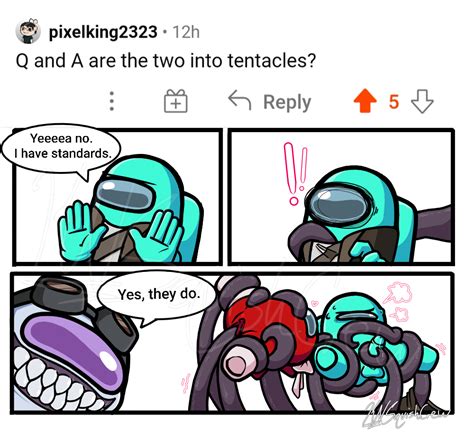The width and height of the screenshot is (474, 432).
Task: Click the 12h comment timestamp
Action: [186, 32]
